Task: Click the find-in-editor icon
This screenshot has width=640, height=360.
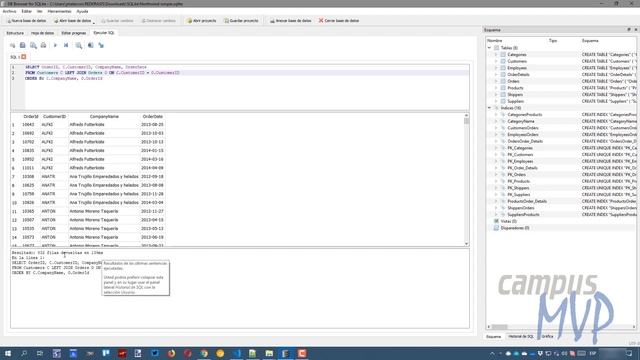Action: (x=79, y=45)
